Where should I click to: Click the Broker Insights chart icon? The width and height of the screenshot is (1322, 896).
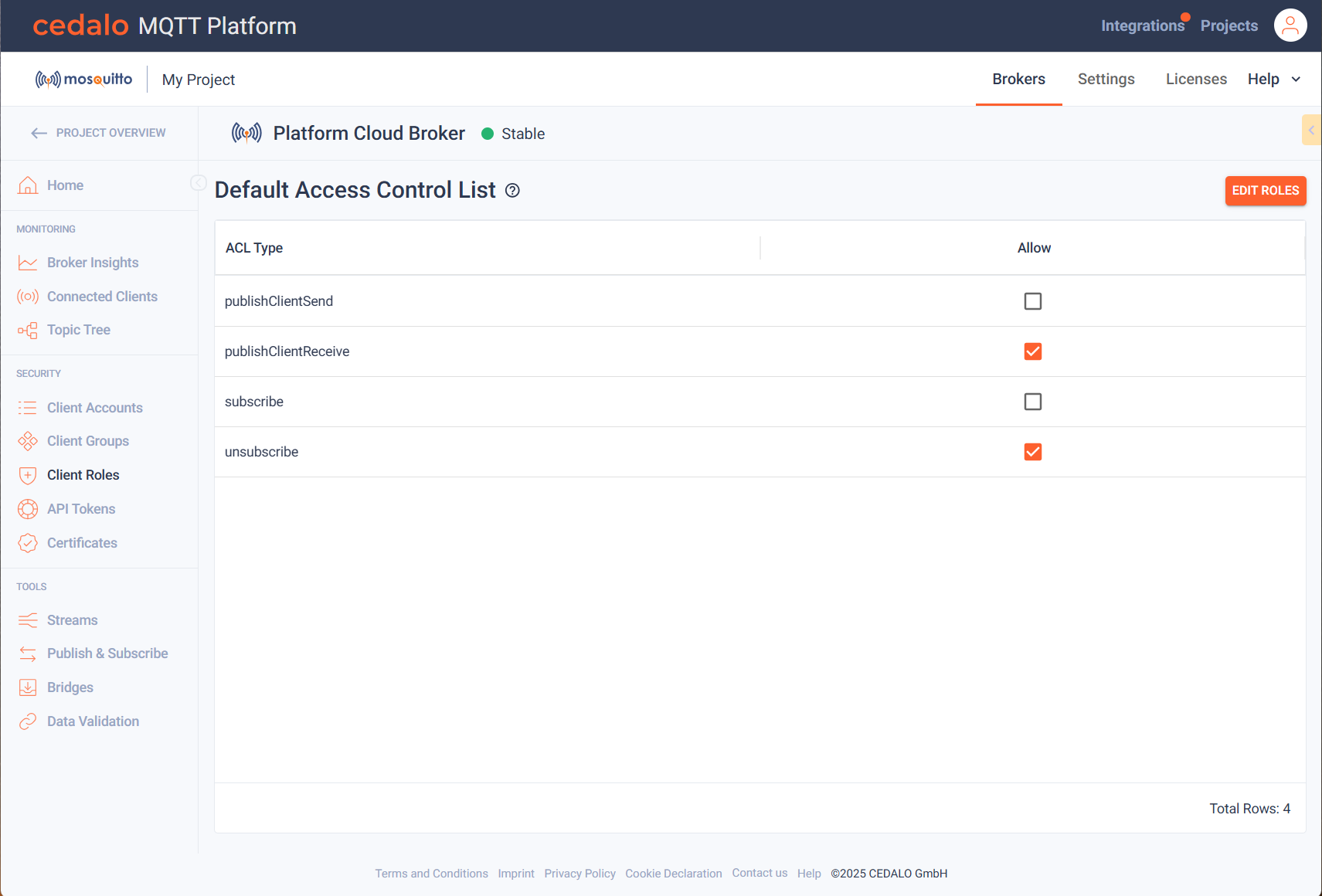28,263
